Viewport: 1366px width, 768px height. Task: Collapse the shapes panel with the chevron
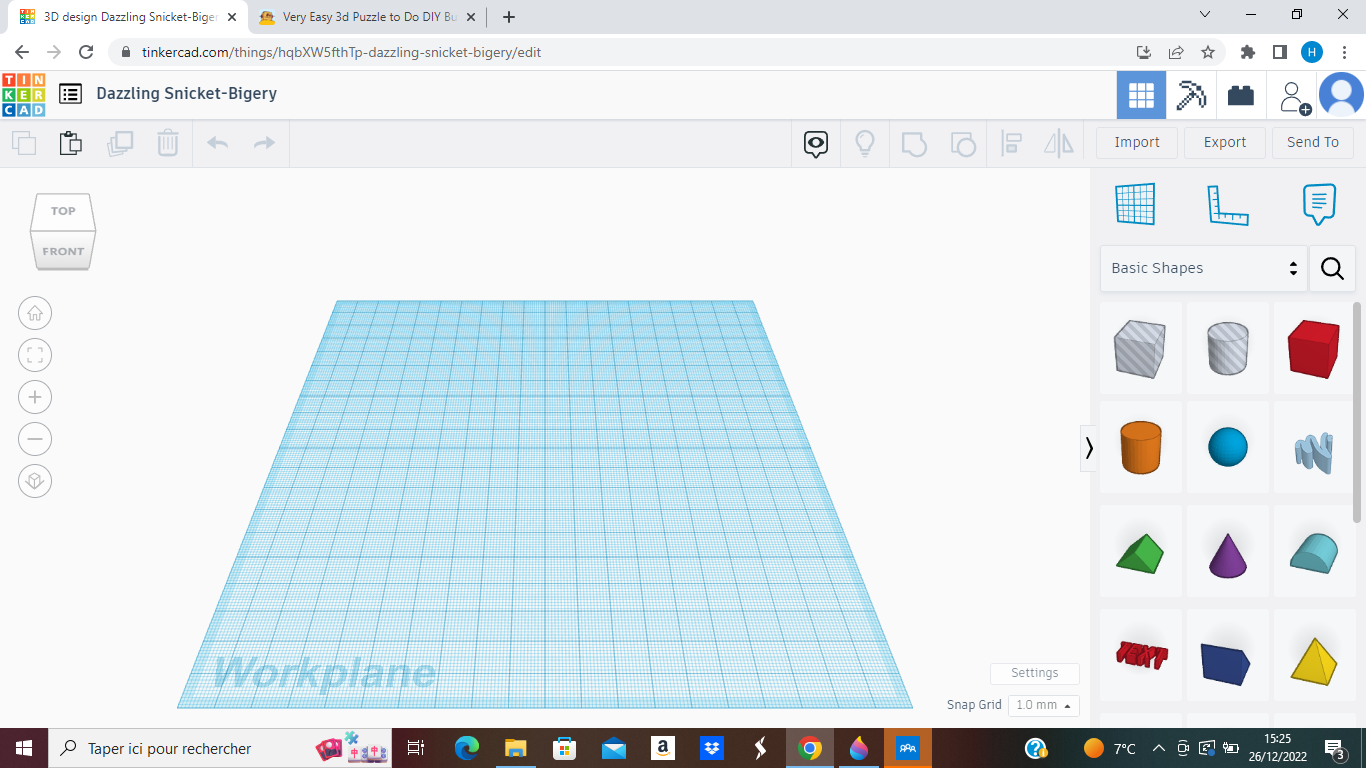1089,448
